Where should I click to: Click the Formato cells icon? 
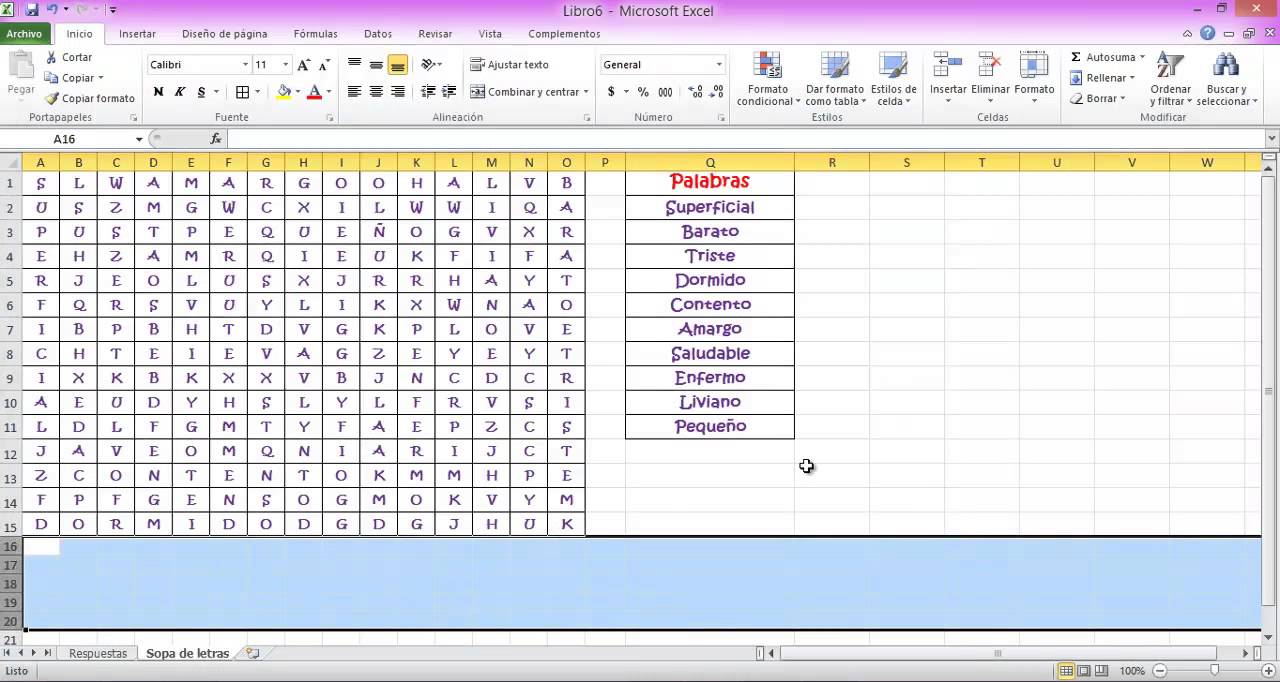click(x=1034, y=66)
